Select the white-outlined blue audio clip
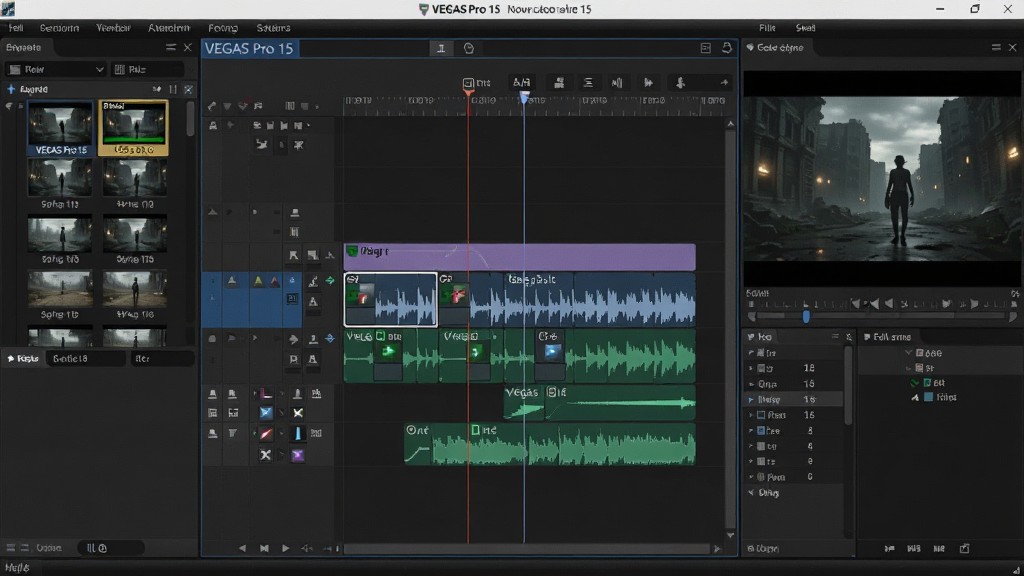The width and height of the screenshot is (1024, 576). click(x=391, y=300)
